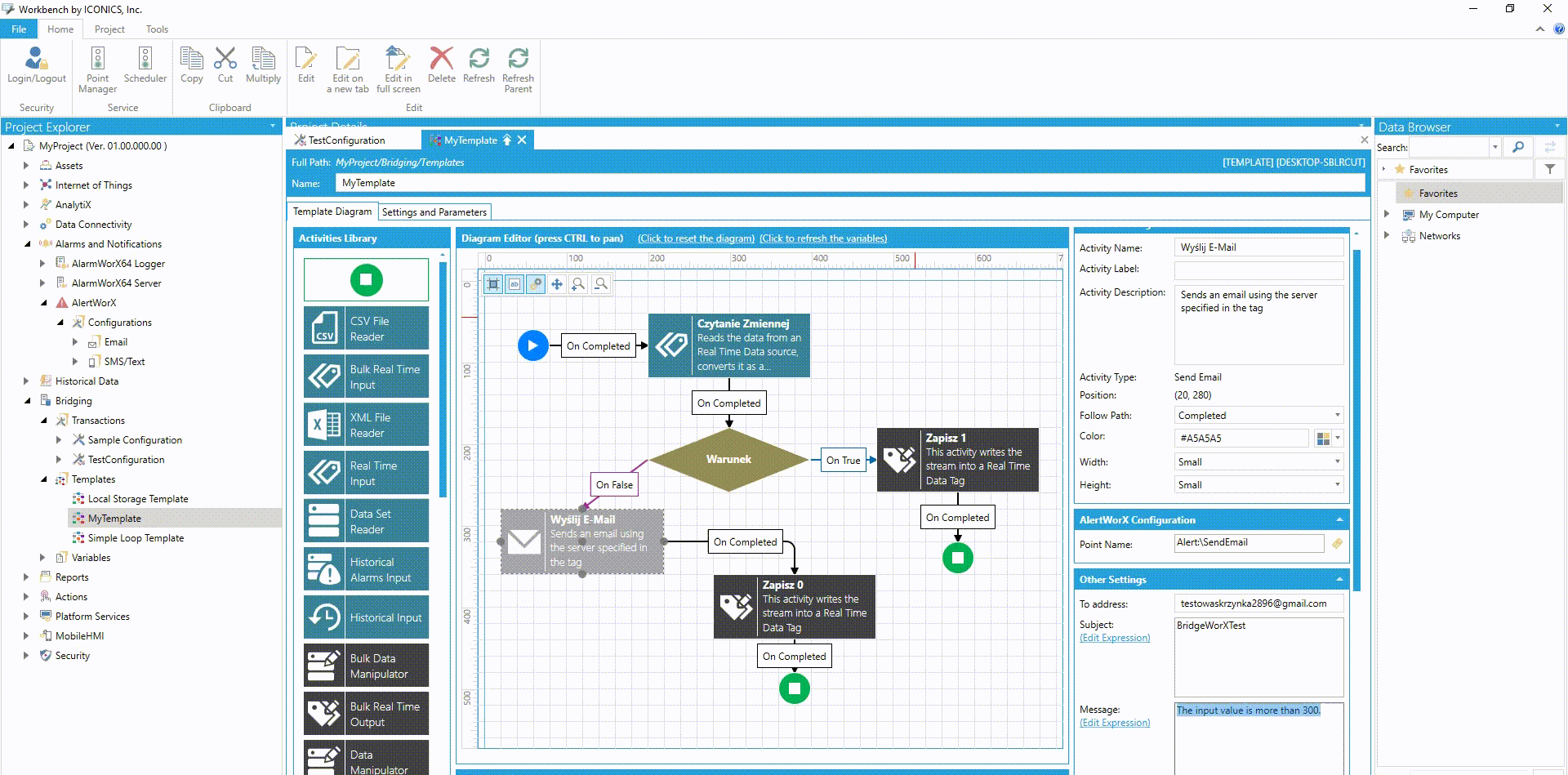Click to refresh the variables link

(823, 238)
